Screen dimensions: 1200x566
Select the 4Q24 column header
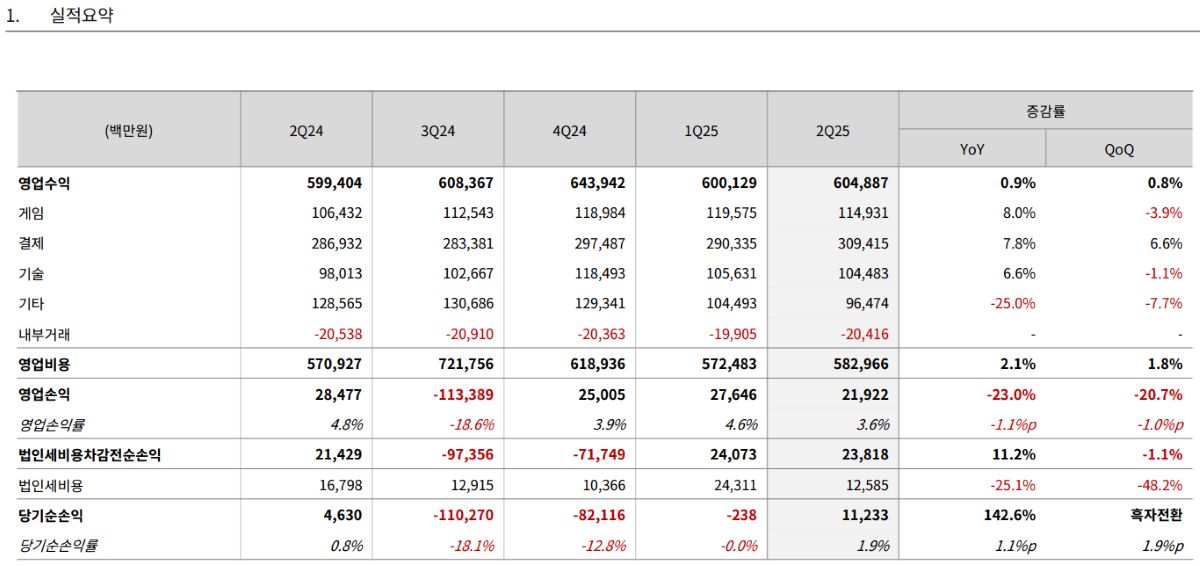570,130
